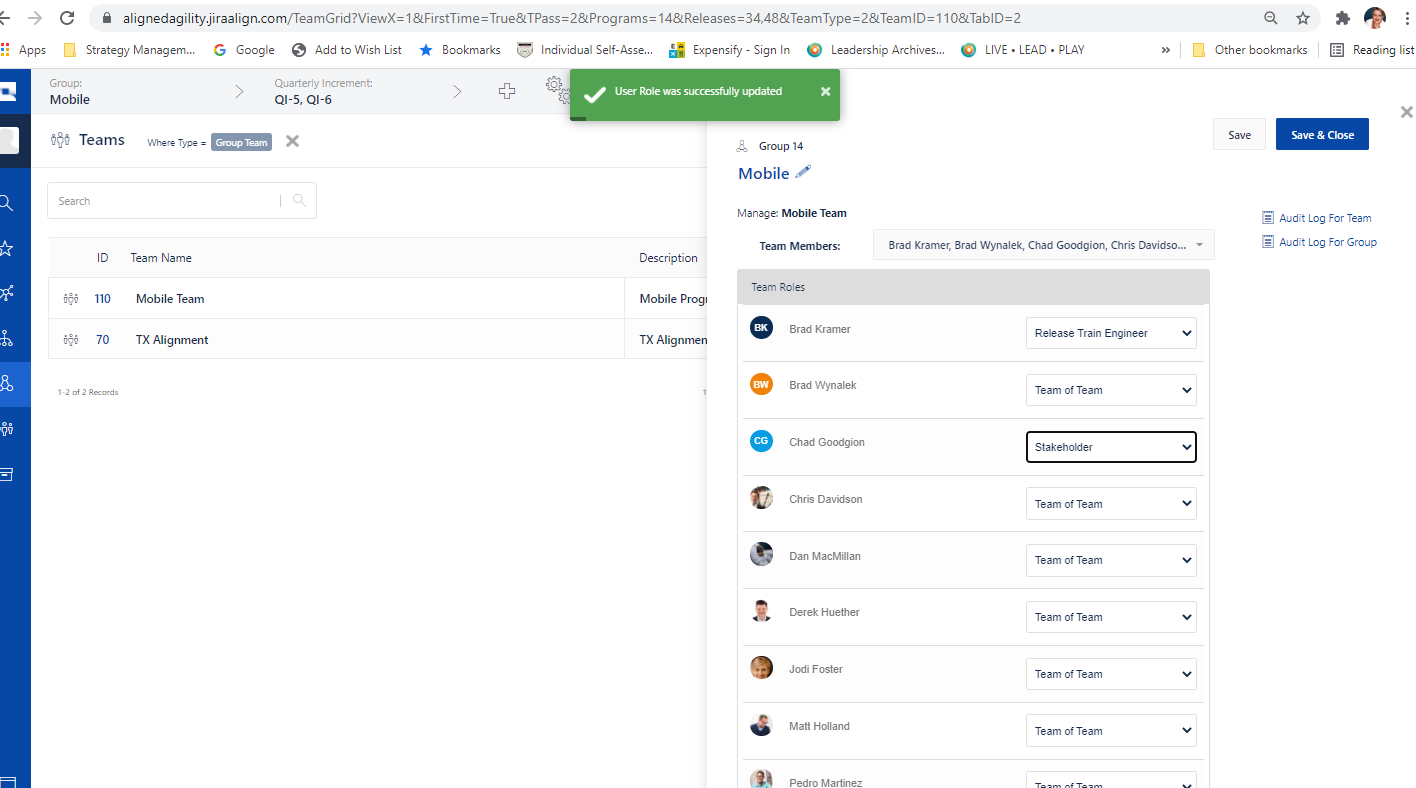Select the Mobile Group breadcrumb
The image size is (1416, 788).
(x=70, y=99)
